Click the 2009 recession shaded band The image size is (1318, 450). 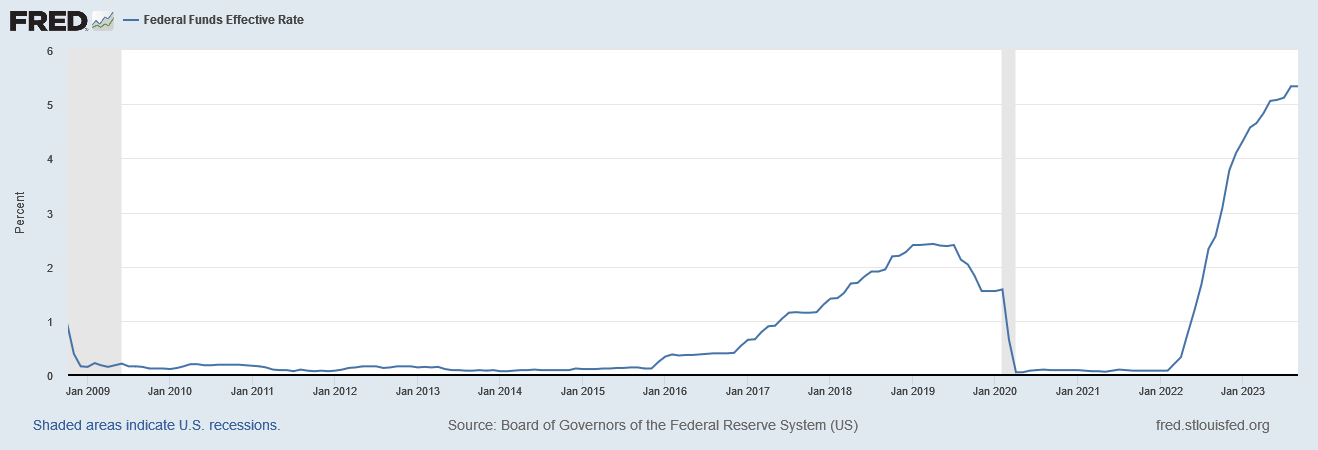tap(94, 213)
